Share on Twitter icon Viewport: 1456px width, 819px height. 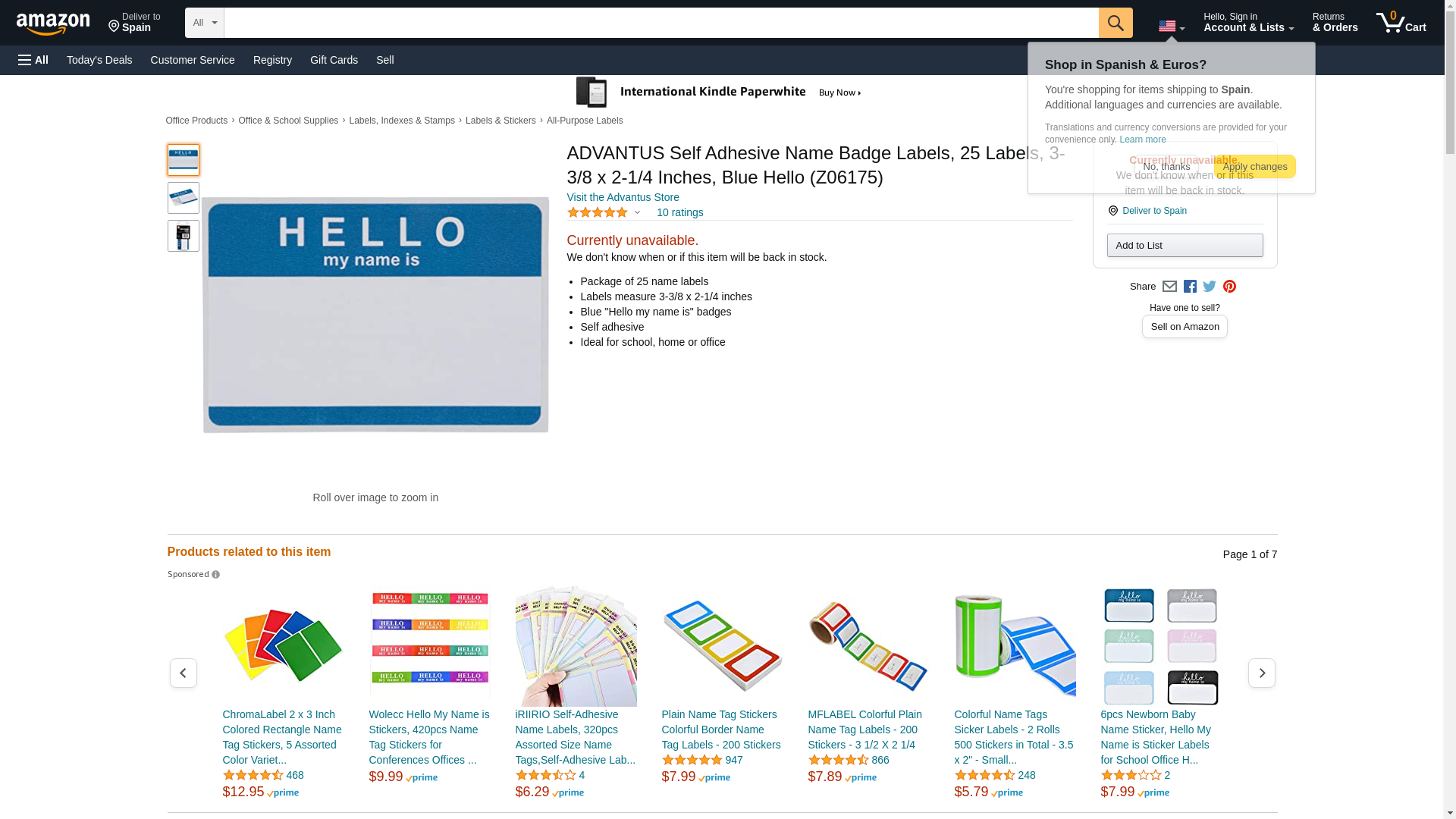(x=1210, y=287)
